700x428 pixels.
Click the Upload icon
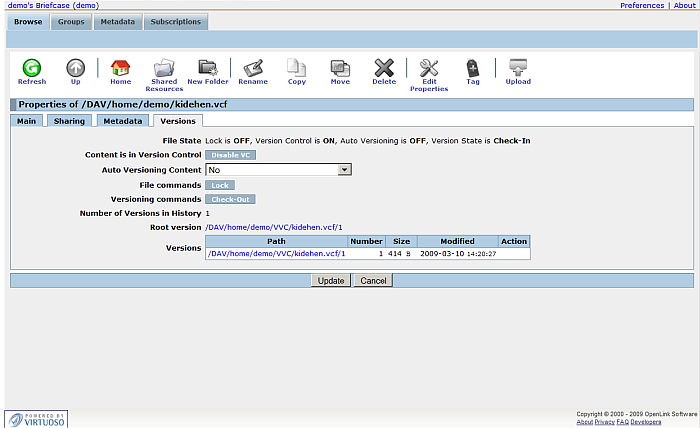click(x=518, y=68)
